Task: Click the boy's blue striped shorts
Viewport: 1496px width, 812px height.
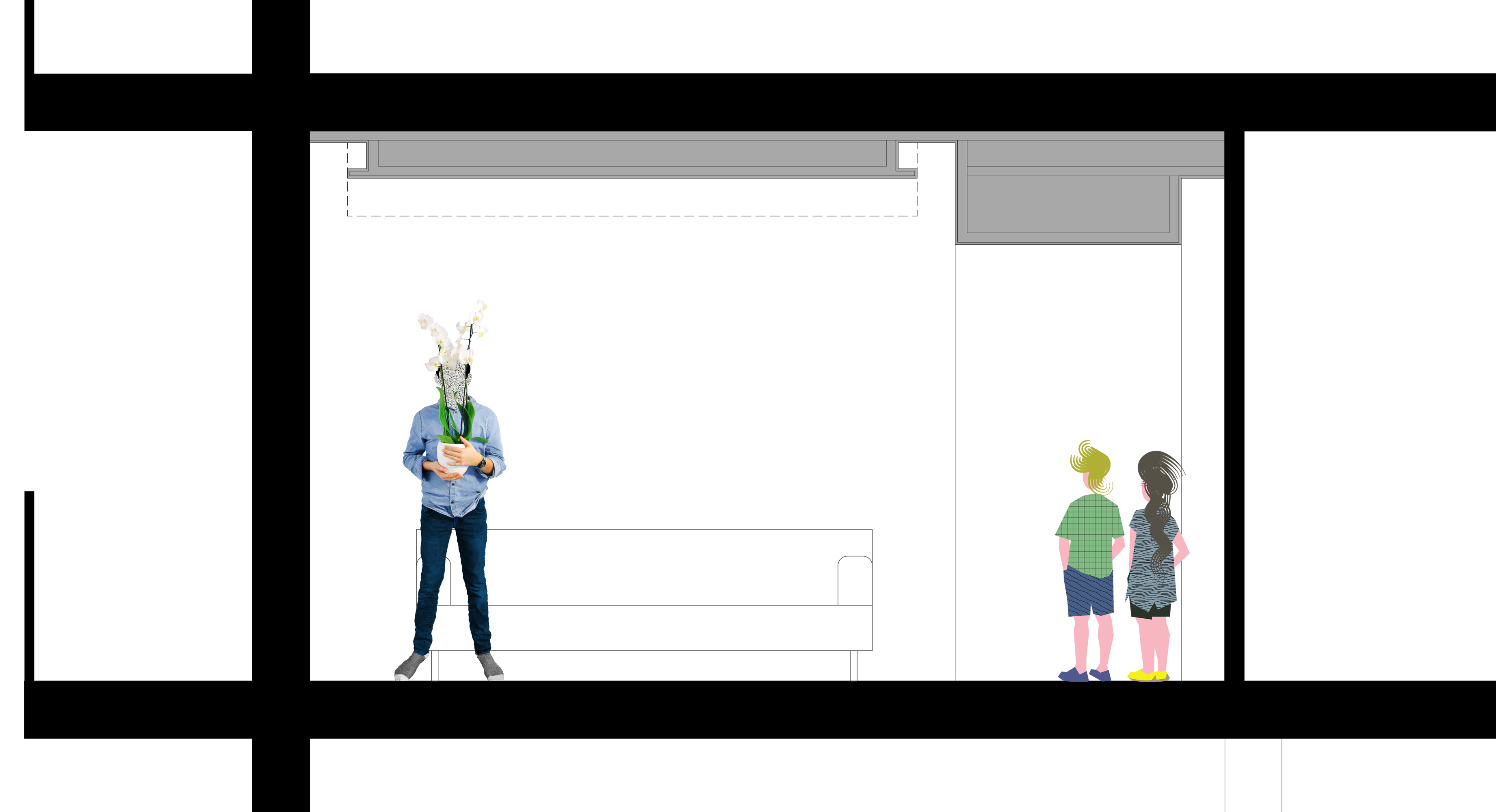Action: (x=1088, y=593)
